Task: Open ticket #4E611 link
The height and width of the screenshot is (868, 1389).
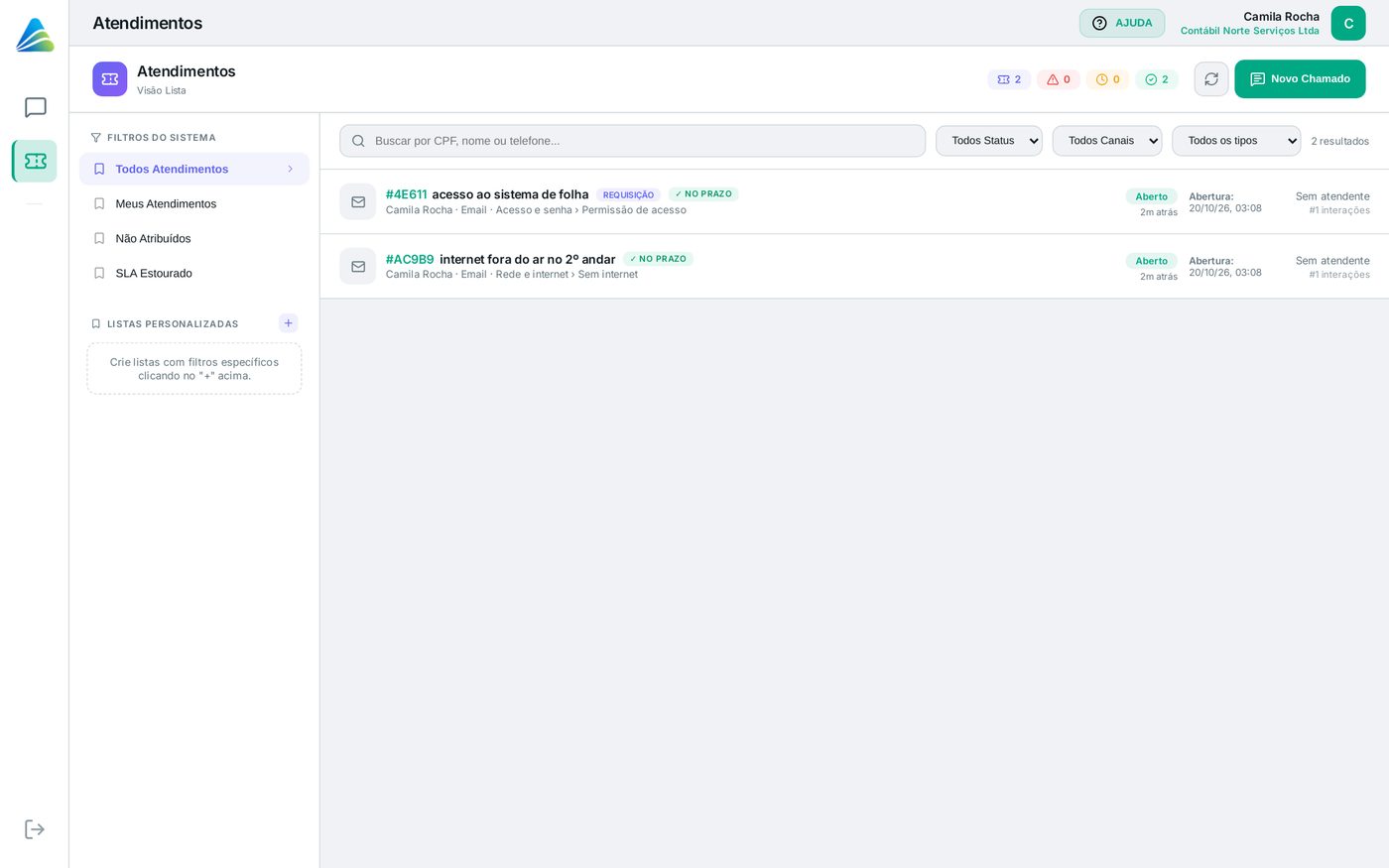Action: [406, 194]
